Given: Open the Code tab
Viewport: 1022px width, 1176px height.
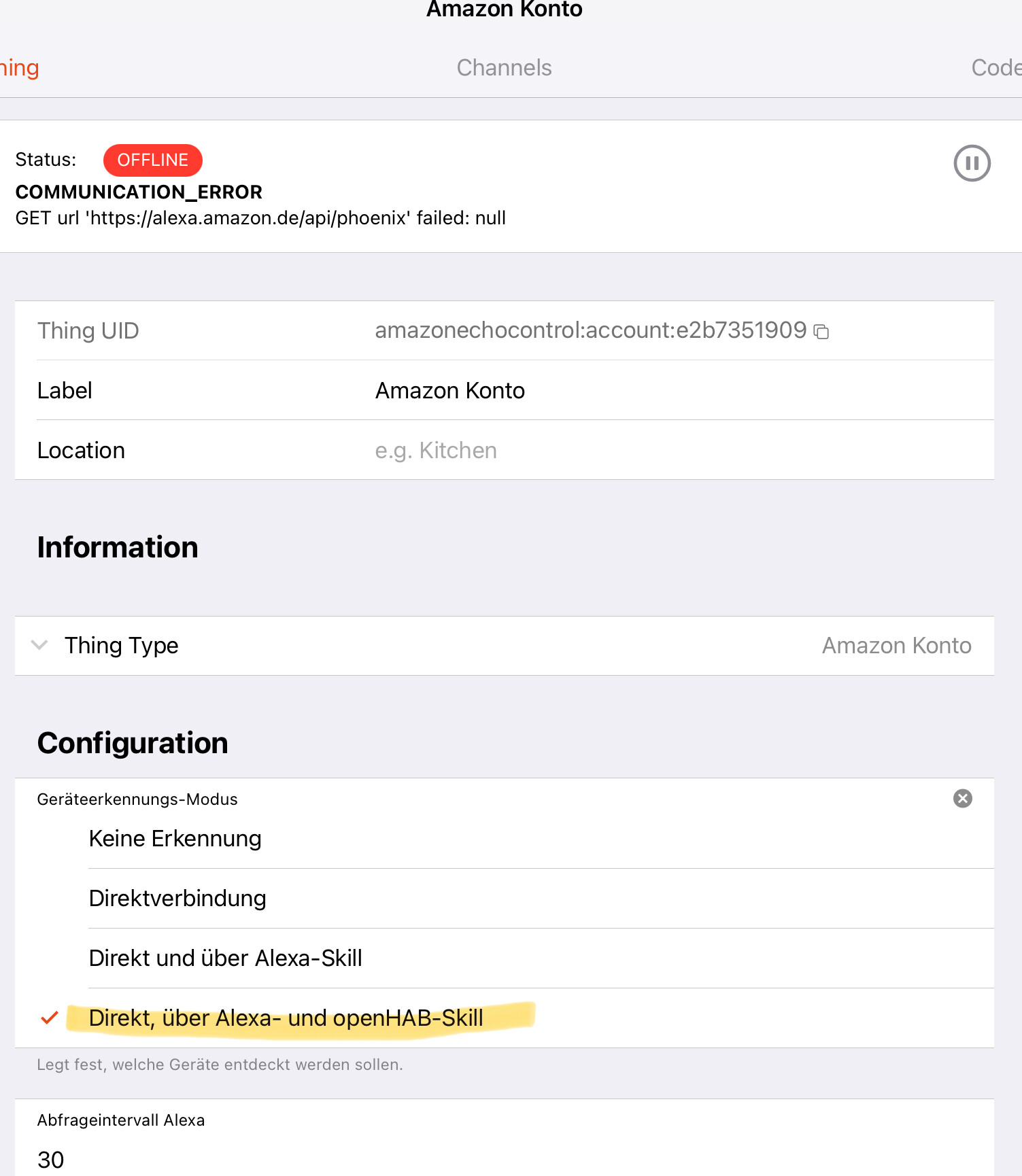Looking at the screenshot, I should pos(996,67).
